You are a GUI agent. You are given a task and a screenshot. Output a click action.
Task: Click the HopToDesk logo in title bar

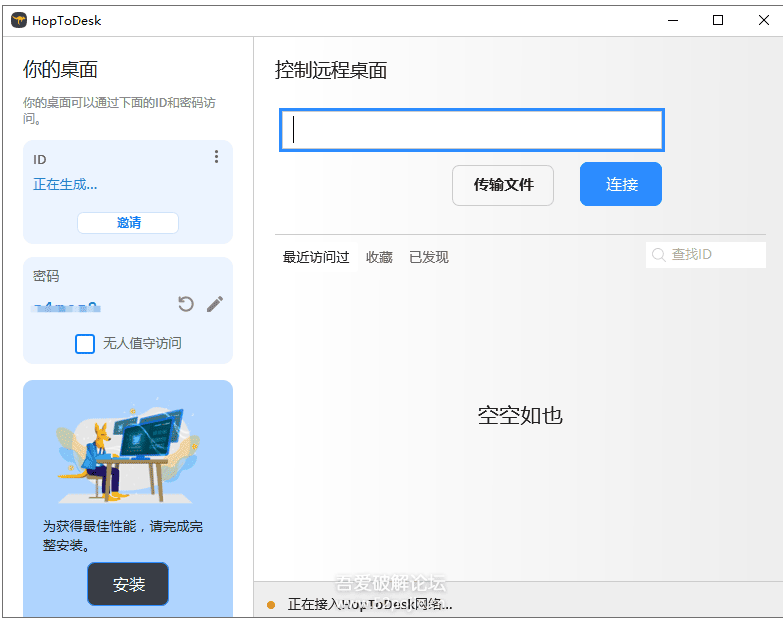pos(18,20)
